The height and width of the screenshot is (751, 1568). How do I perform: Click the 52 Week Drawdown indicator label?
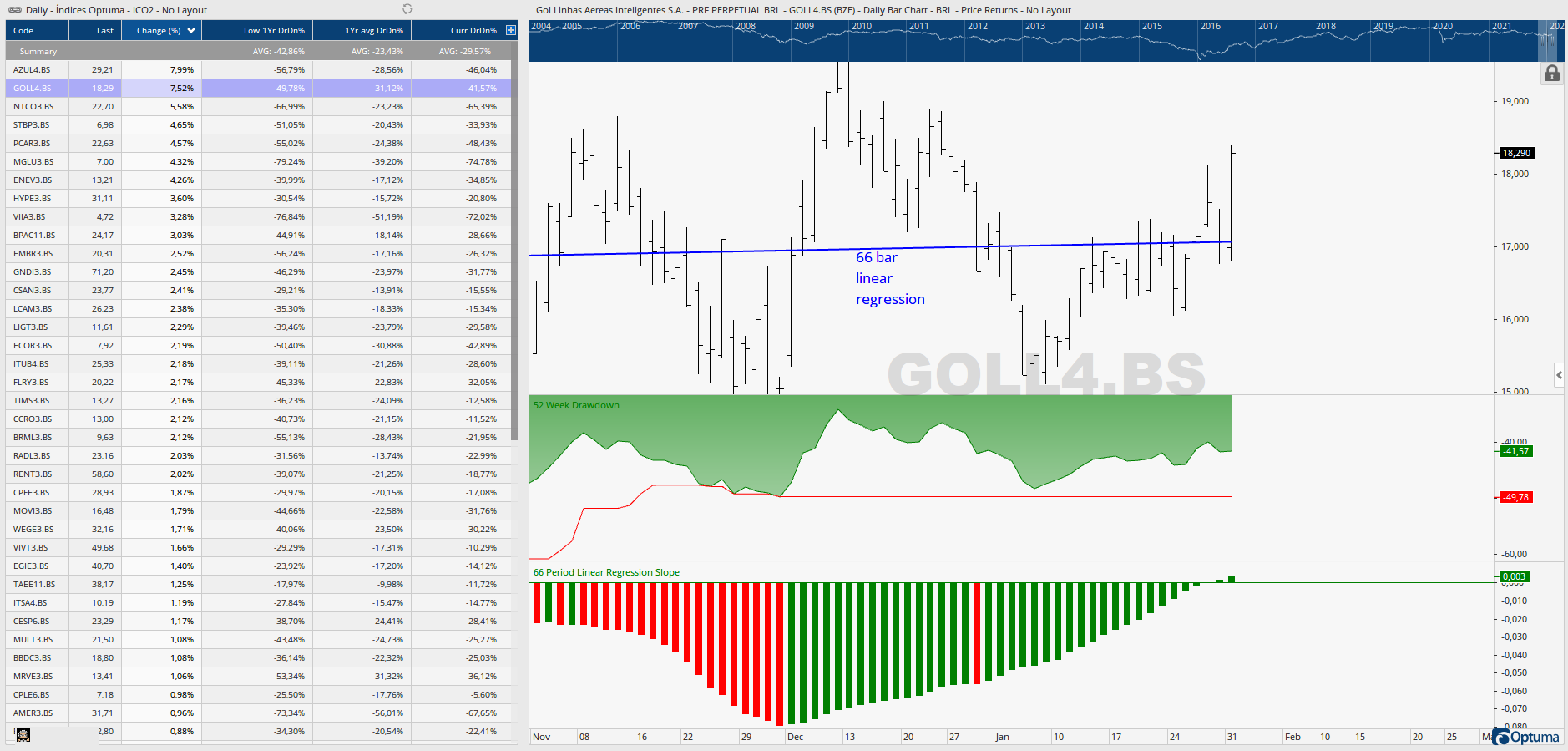click(576, 405)
